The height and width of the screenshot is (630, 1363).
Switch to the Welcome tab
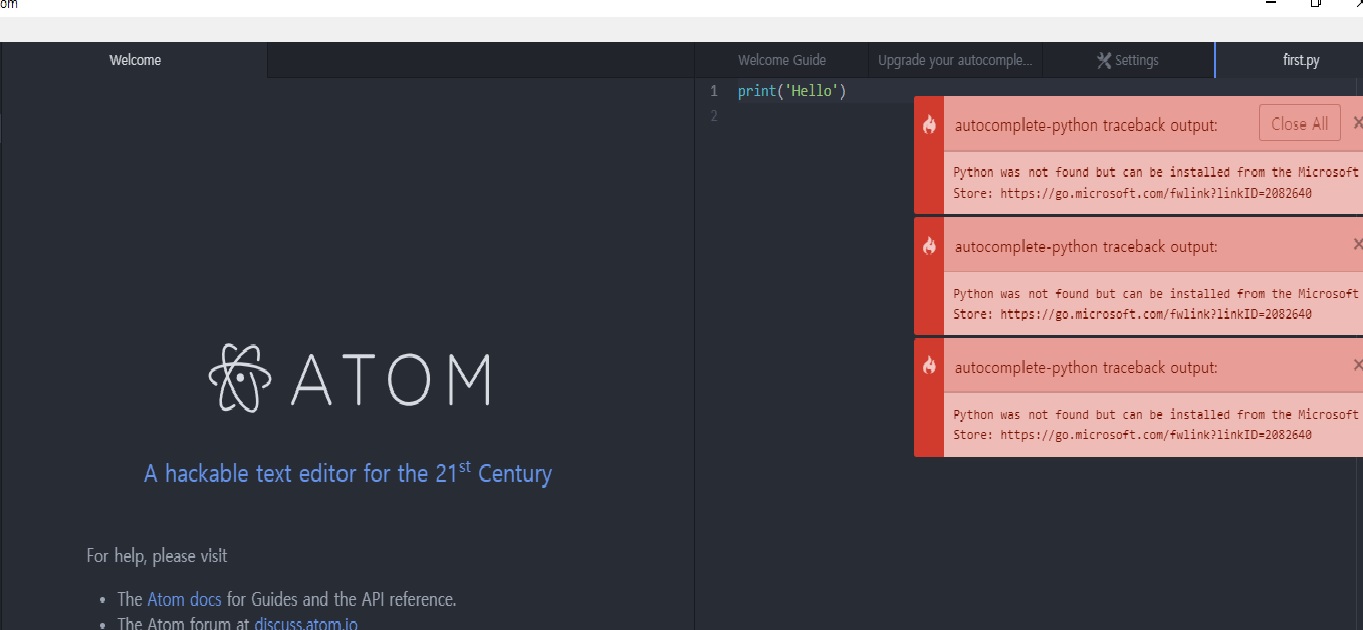point(135,60)
